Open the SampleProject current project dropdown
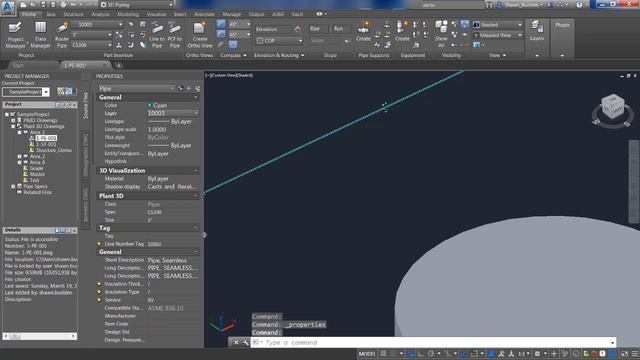The width and height of the screenshot is (640, 360). click(26, 92)
